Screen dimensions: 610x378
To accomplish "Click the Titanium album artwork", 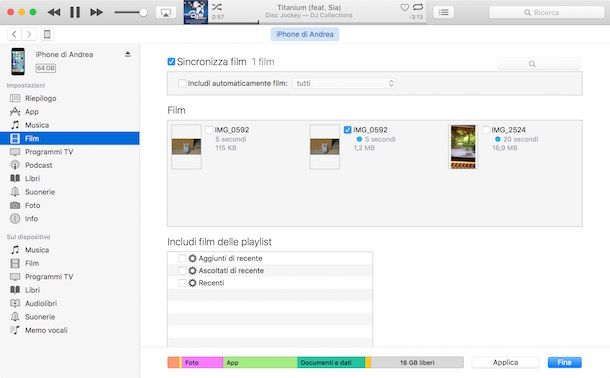I will (196, 12).
